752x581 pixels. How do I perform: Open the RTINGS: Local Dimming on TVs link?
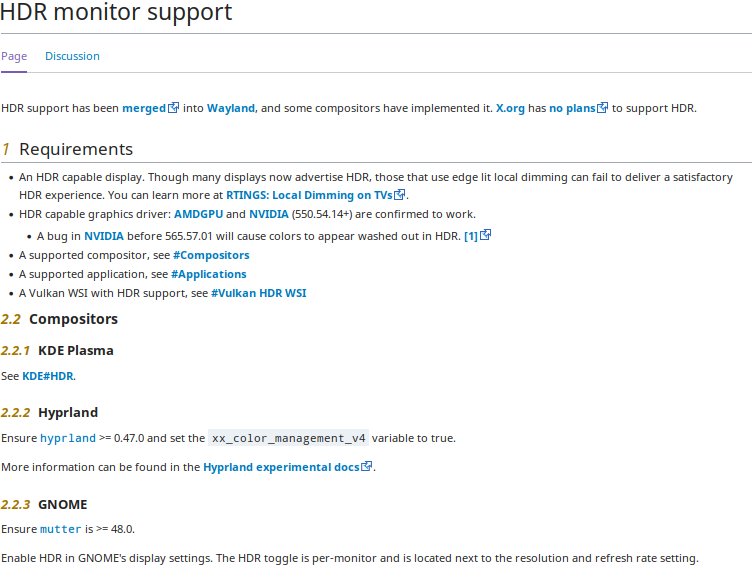pyautogui.click(x=309, y=195)
